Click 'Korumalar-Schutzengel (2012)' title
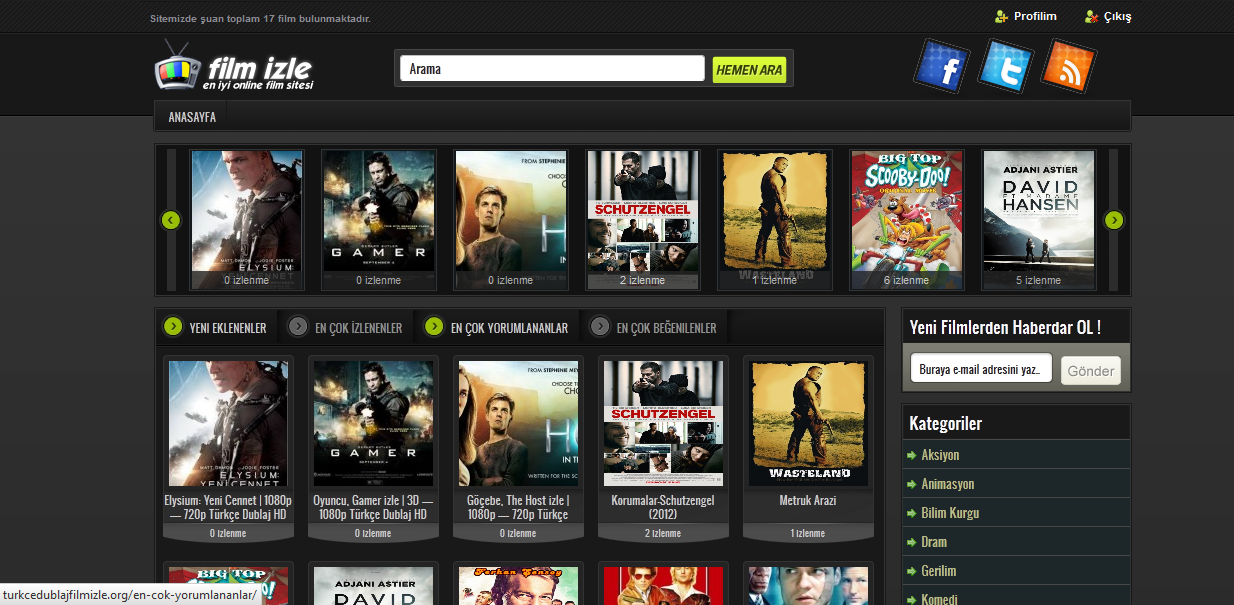The height and width of the screenshot is (605, 1234). click(x=663, y=507)
